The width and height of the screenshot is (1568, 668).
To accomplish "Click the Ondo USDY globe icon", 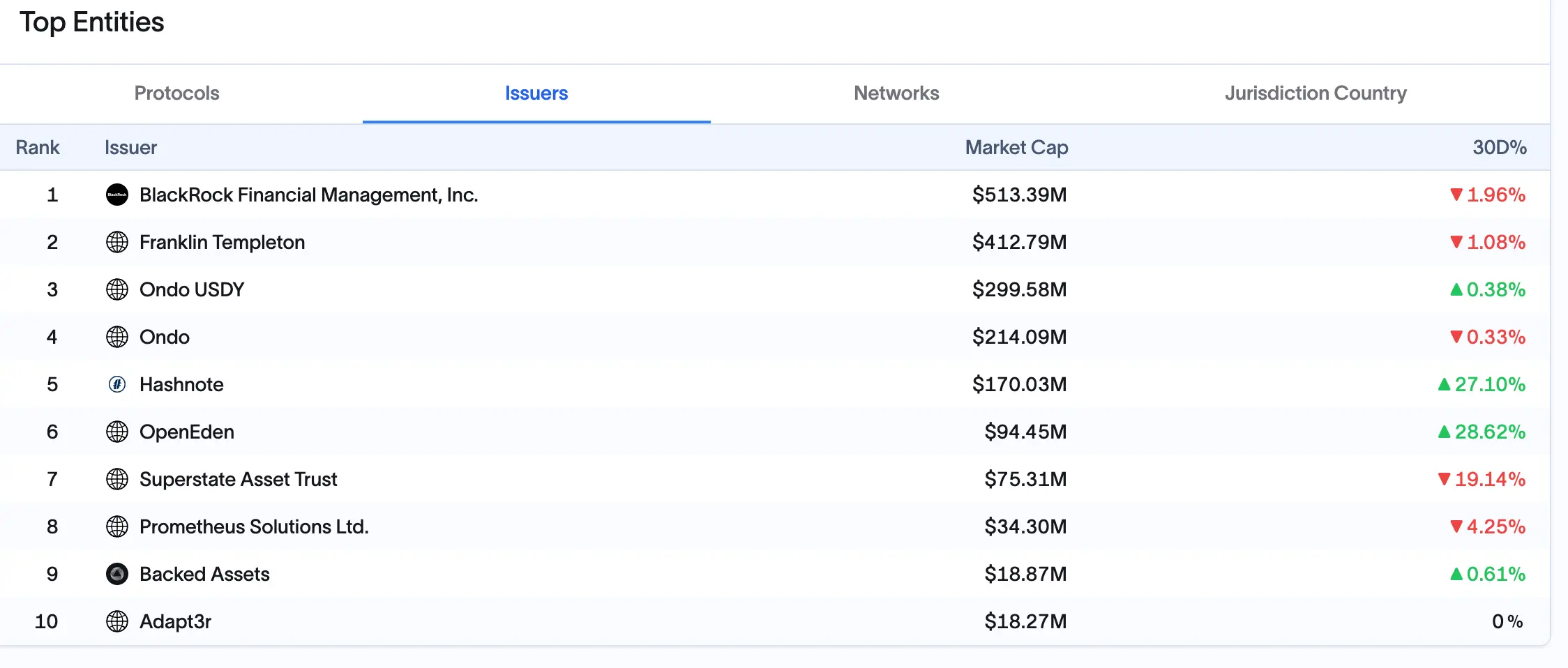I will coord(117,289).
